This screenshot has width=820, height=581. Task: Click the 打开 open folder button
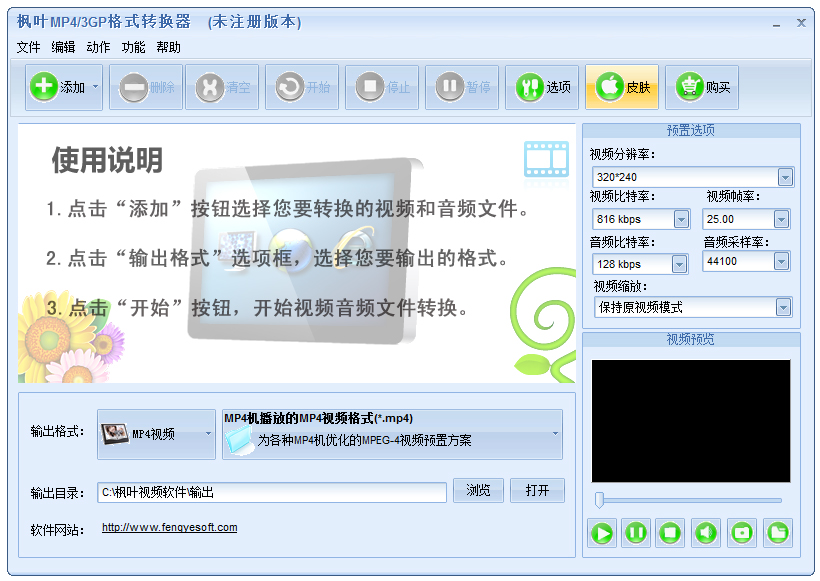[537, 491]
